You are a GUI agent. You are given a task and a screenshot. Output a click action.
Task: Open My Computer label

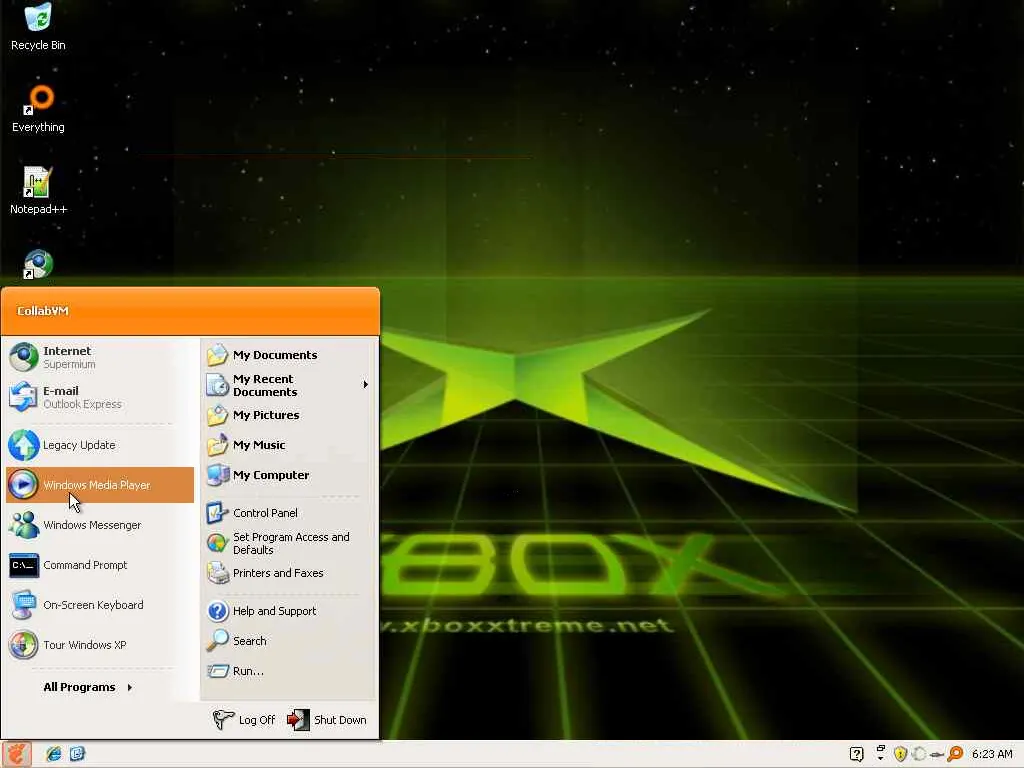(x=271, y=475)
